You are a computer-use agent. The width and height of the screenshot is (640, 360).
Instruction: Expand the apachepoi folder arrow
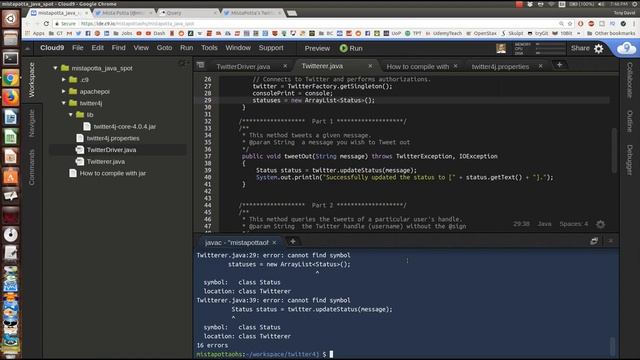64,91
